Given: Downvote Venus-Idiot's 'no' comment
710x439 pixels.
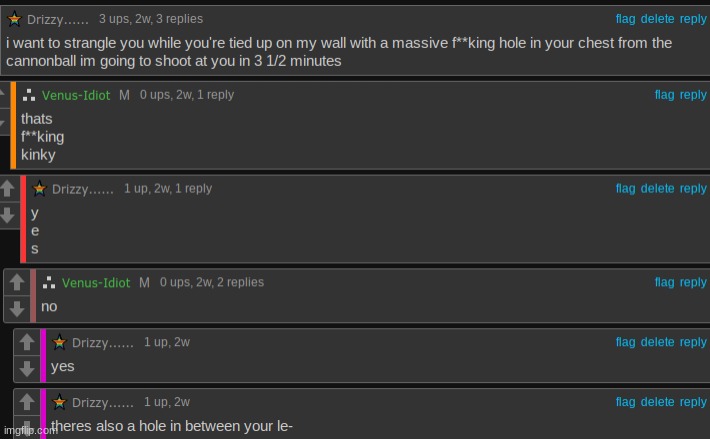Looking at the screenshot, I should 17,309.
